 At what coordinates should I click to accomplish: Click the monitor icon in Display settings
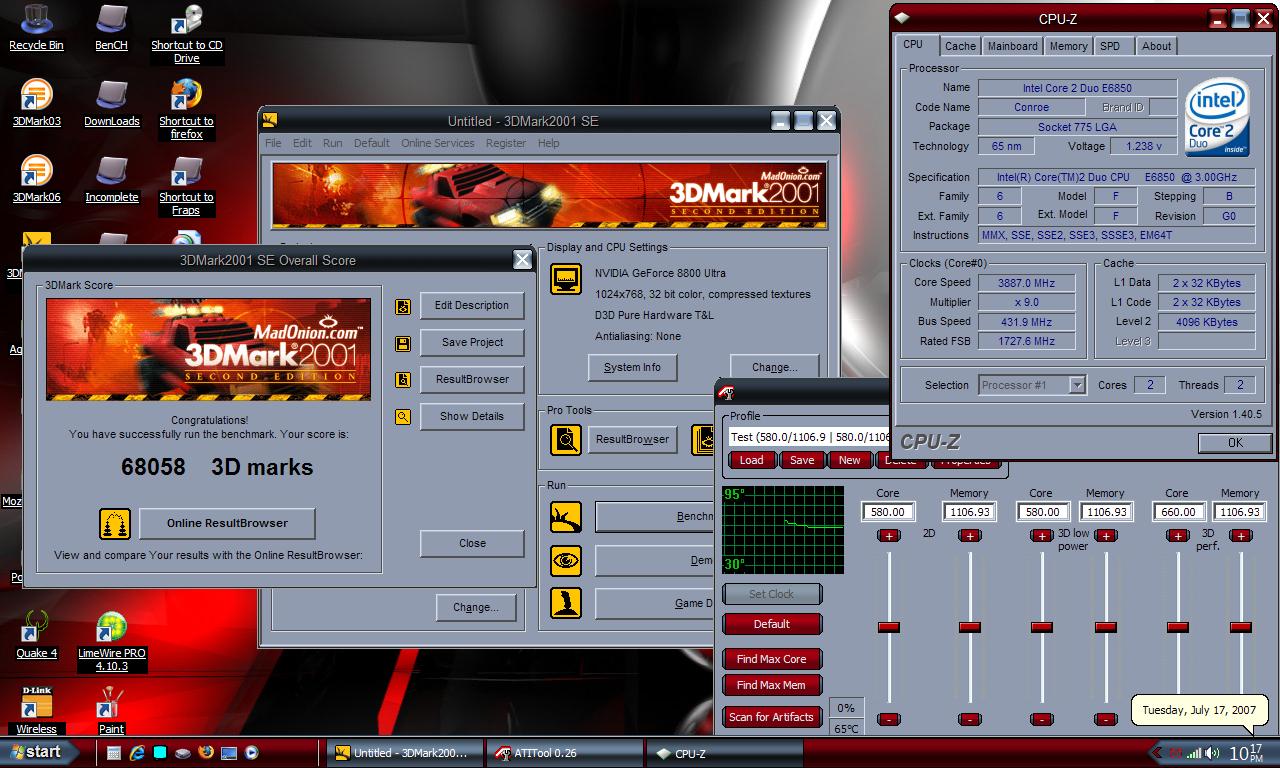566,279
